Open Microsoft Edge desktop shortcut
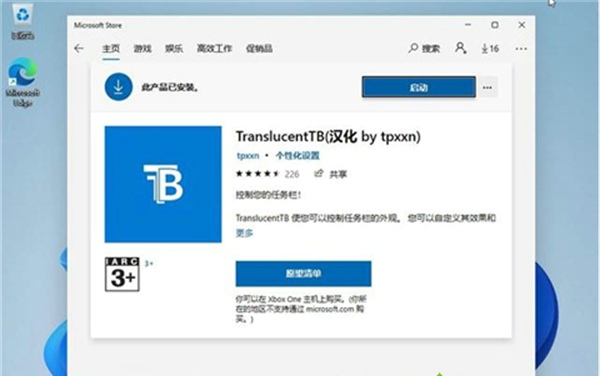 coord(23,82)
